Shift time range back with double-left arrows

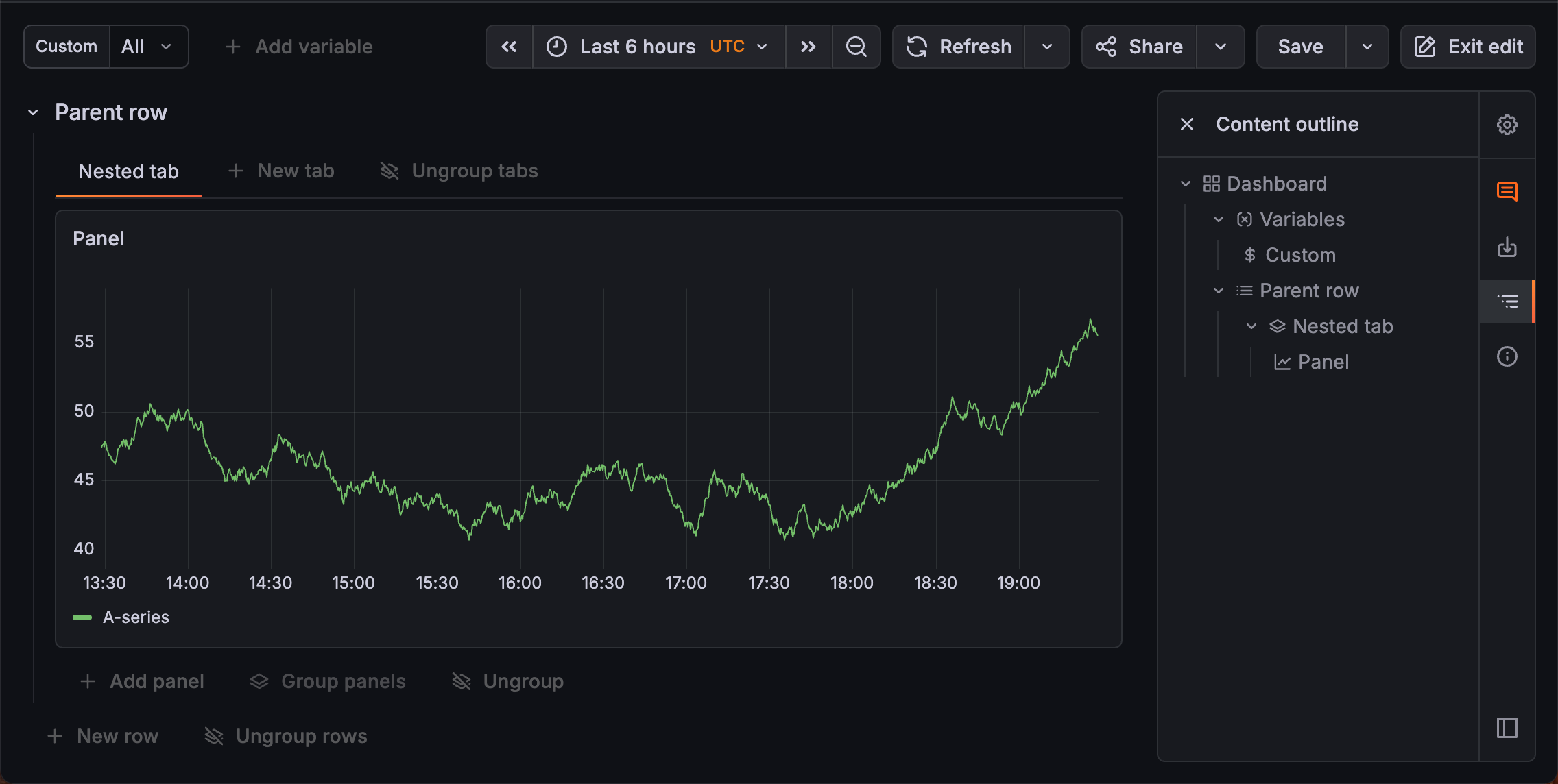[x=508, y=47]
